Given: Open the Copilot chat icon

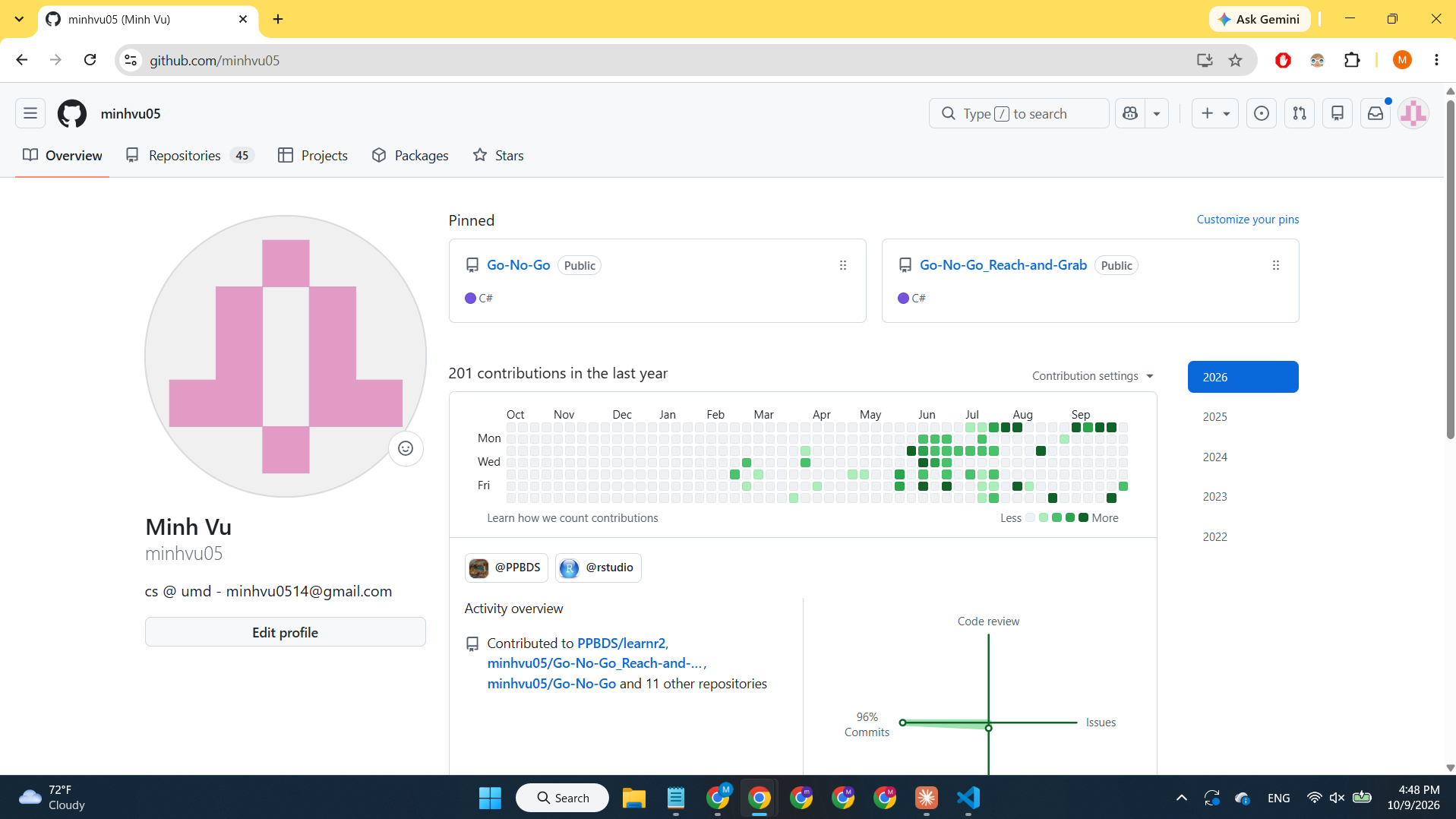Looking at the screenshot, I should [1130, 113].
